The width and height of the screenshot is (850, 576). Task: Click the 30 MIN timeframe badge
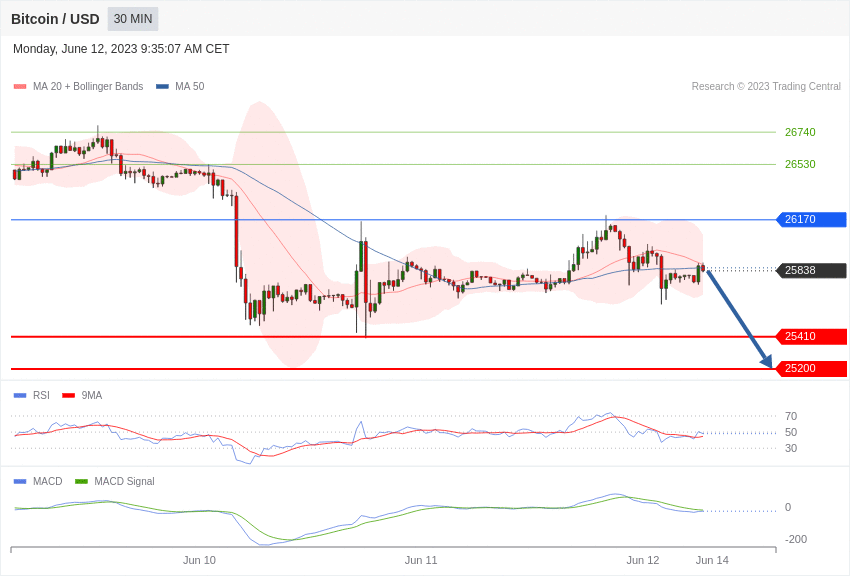click(133, 19)
